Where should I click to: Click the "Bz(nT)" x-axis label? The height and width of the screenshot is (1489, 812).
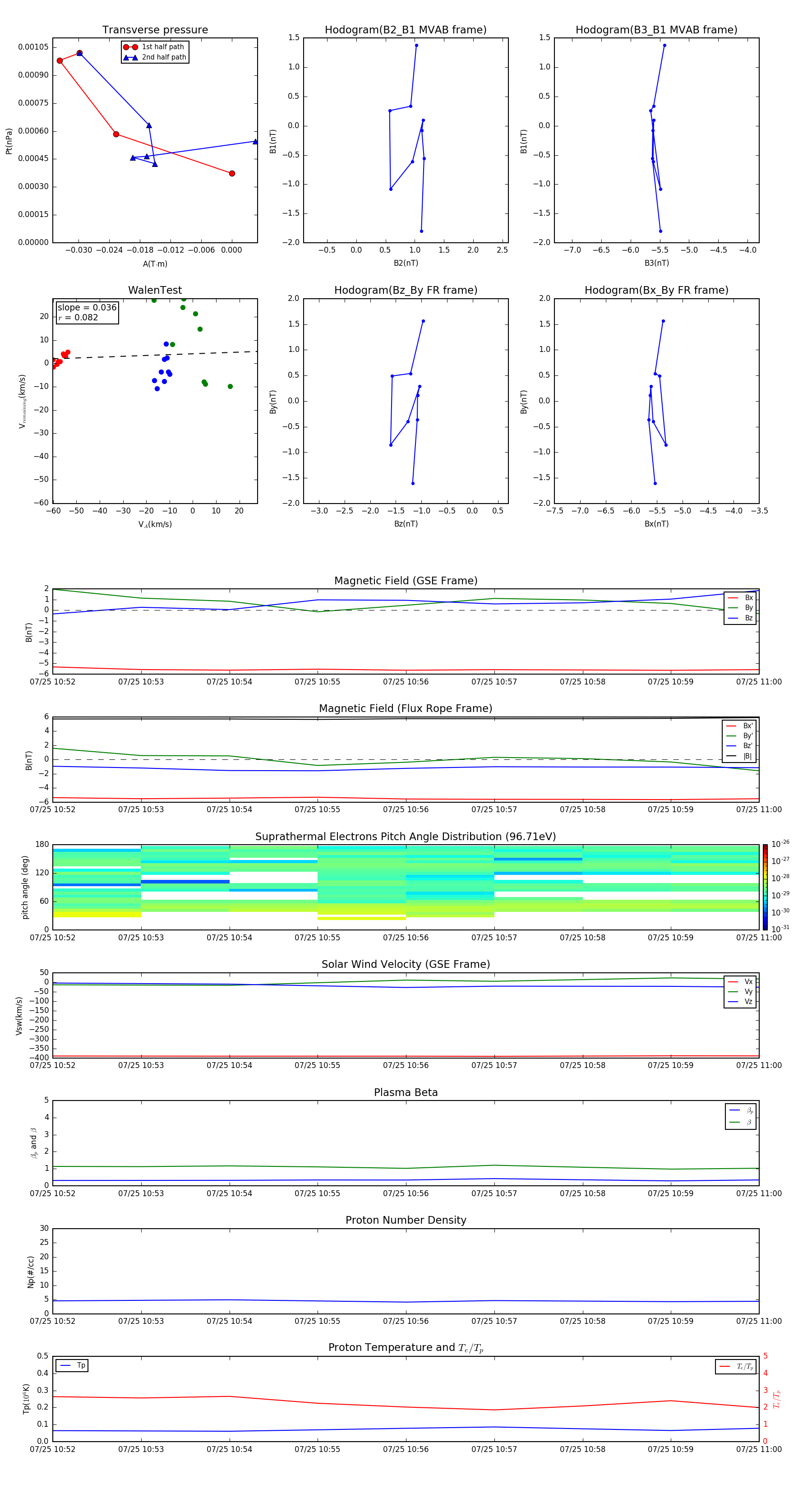406,524
